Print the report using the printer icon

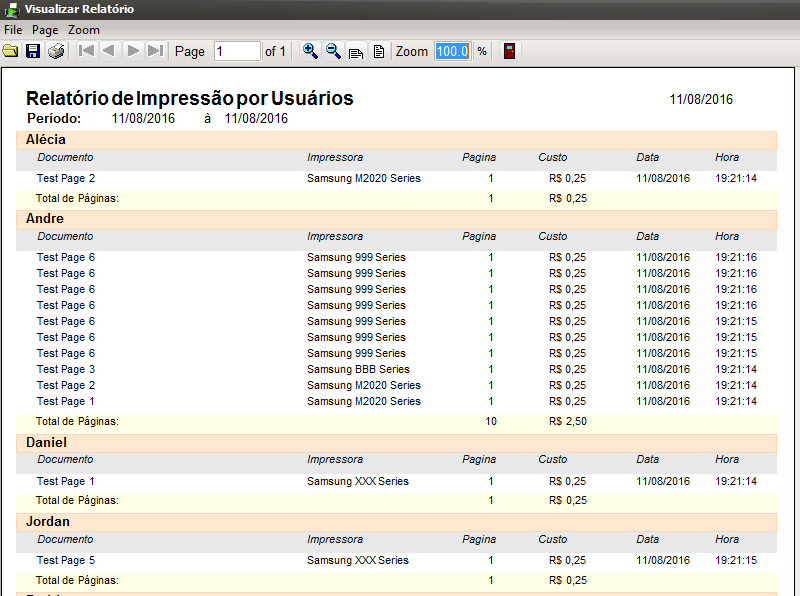[x=57, y=51]
